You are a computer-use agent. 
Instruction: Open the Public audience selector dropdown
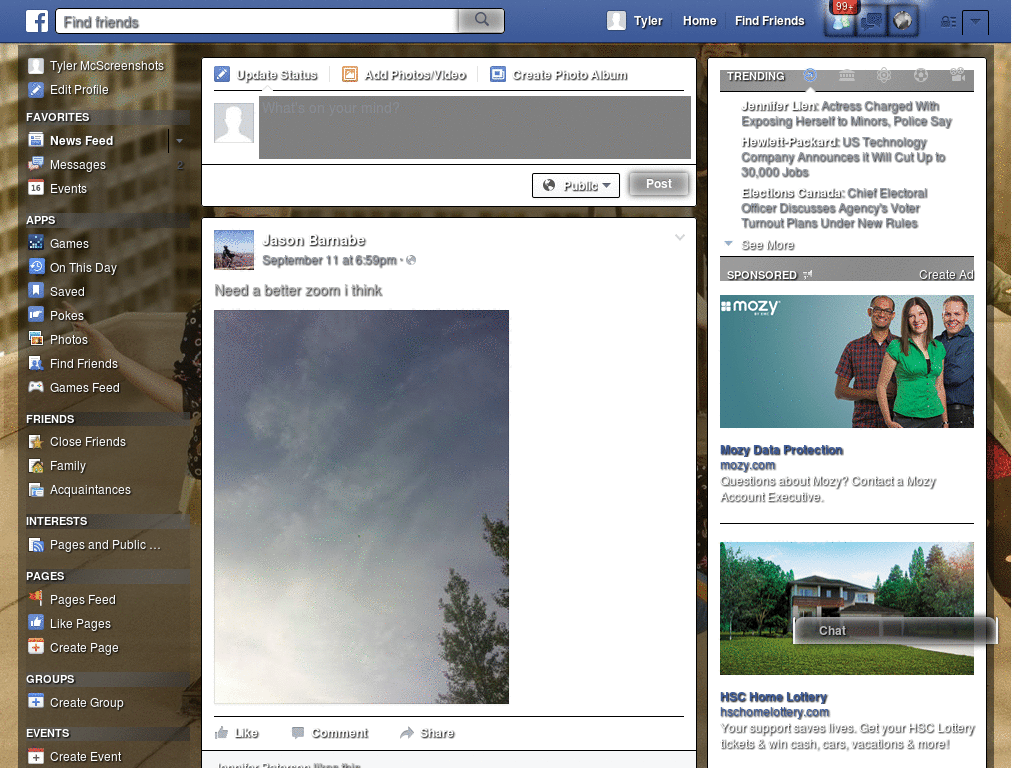575,185
